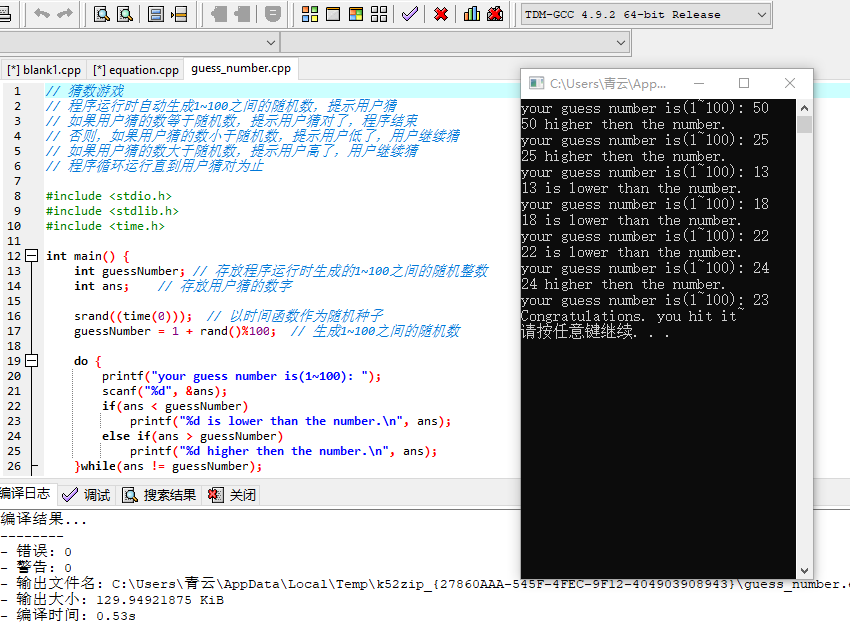Click the Go to line icon with the orange bar
The width and height of the screenshot is (850, 640).
pyautogui.click(x=179, y=14)
